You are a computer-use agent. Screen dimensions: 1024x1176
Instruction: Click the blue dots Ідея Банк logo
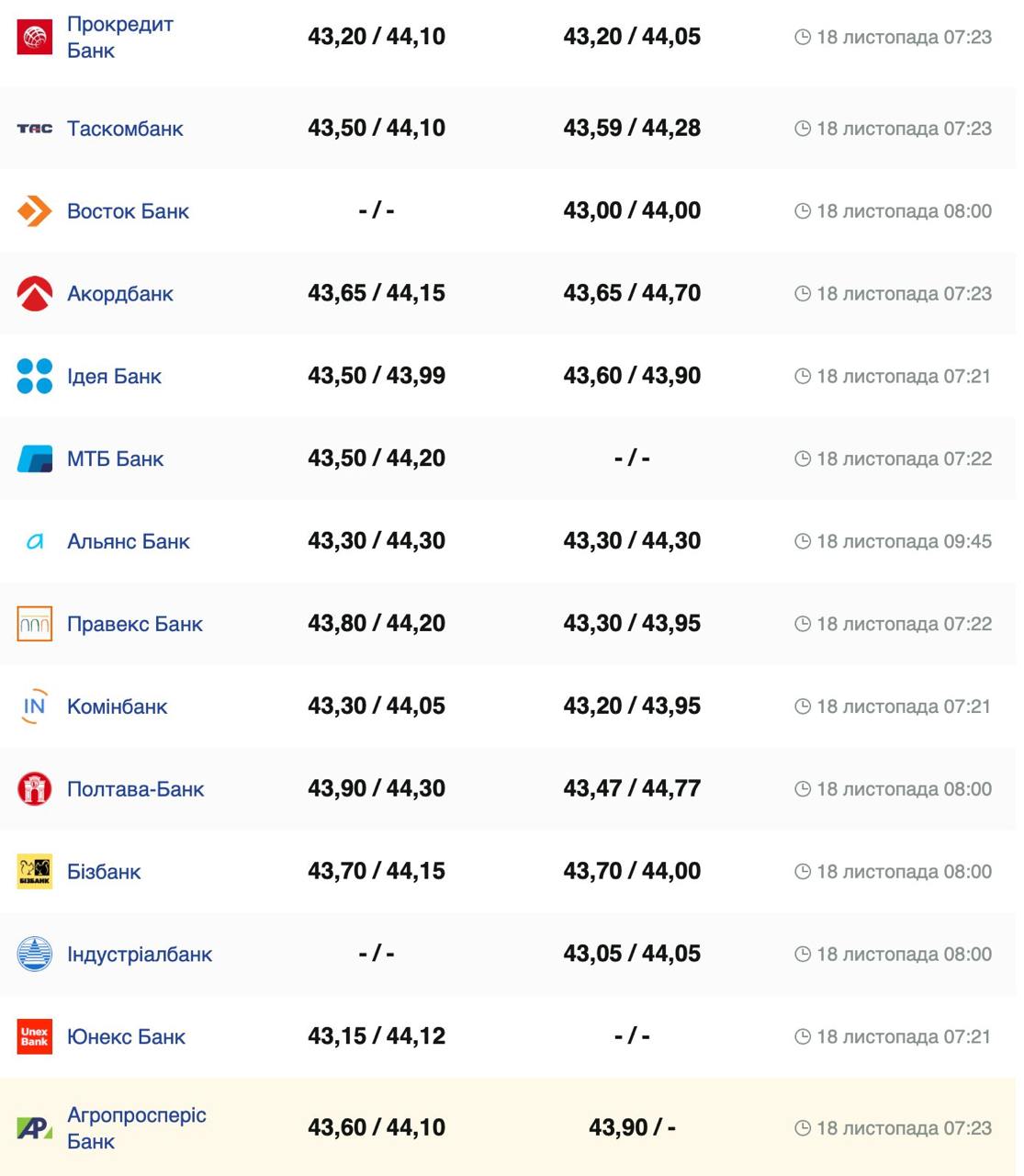click(35, 376)
